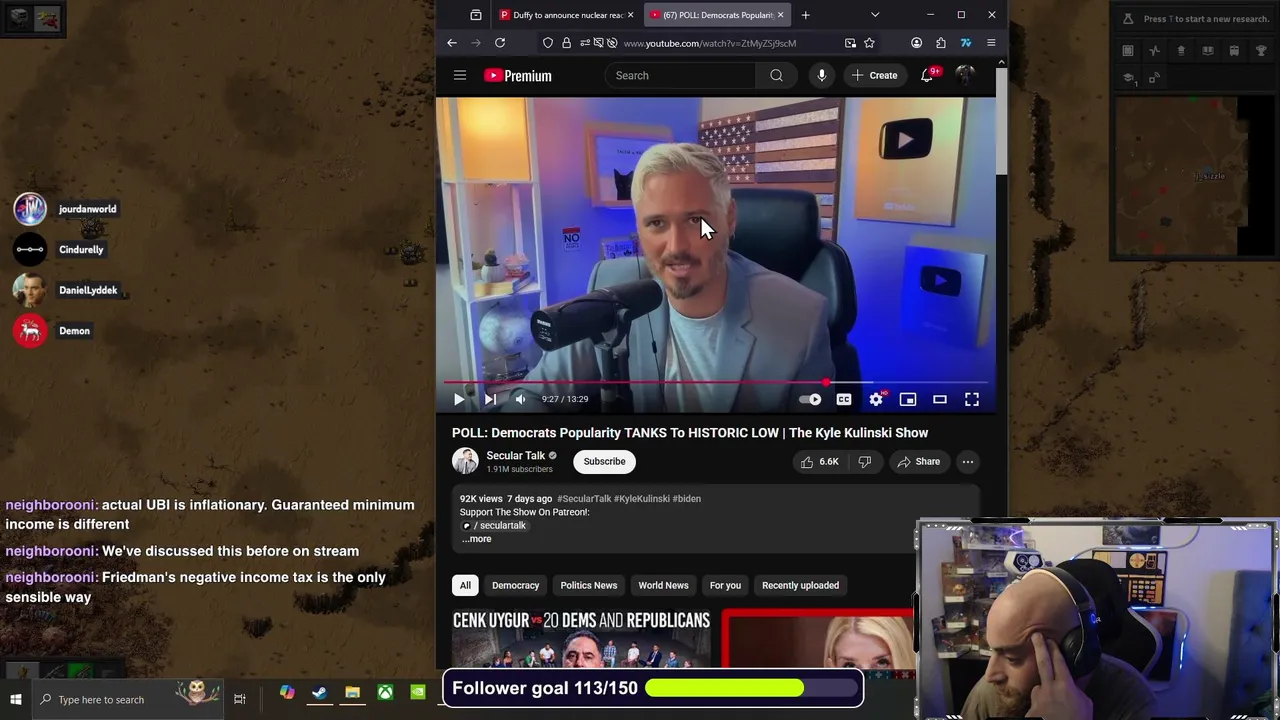This screenshot has width=1280, height=720.
Task: Click the tracking protection shield icon
Action: coord(548,43)
